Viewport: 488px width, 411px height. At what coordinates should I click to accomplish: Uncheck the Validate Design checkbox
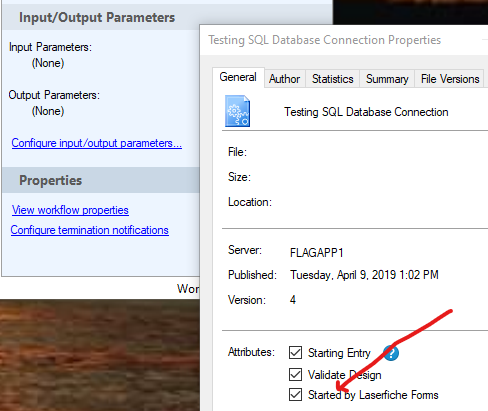coord(295,375)
